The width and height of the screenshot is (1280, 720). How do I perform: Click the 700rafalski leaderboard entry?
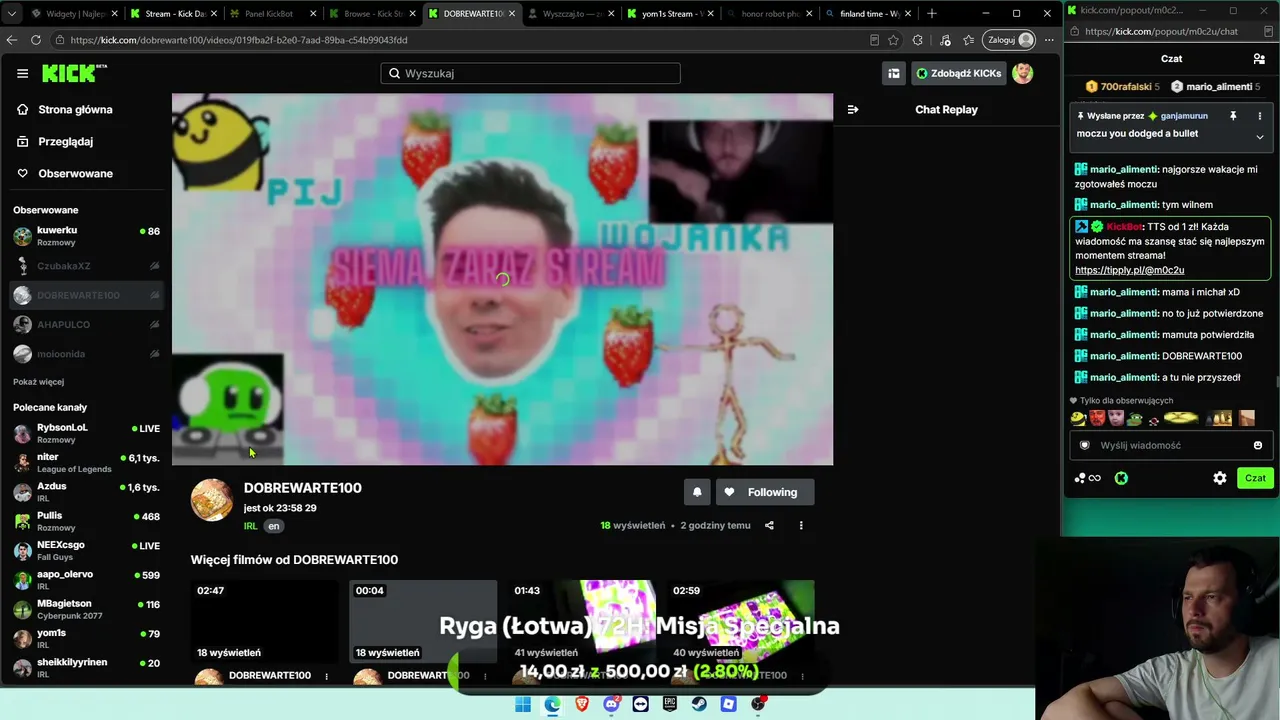pos(1122,87)
